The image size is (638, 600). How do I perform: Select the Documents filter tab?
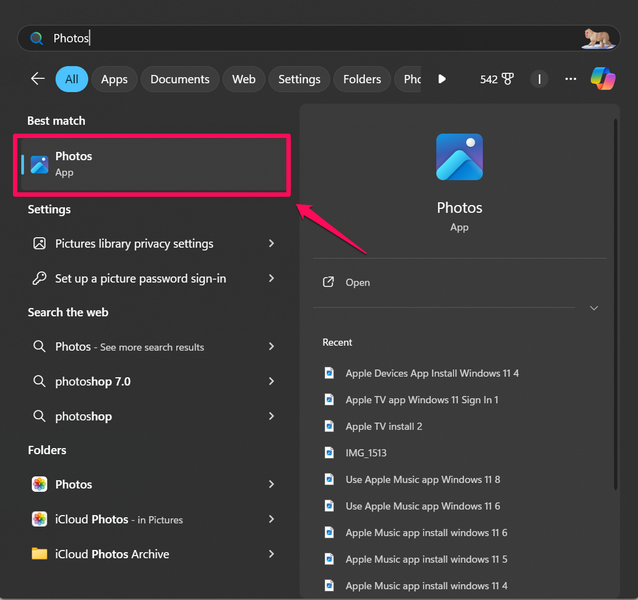[x=180, y=79]
